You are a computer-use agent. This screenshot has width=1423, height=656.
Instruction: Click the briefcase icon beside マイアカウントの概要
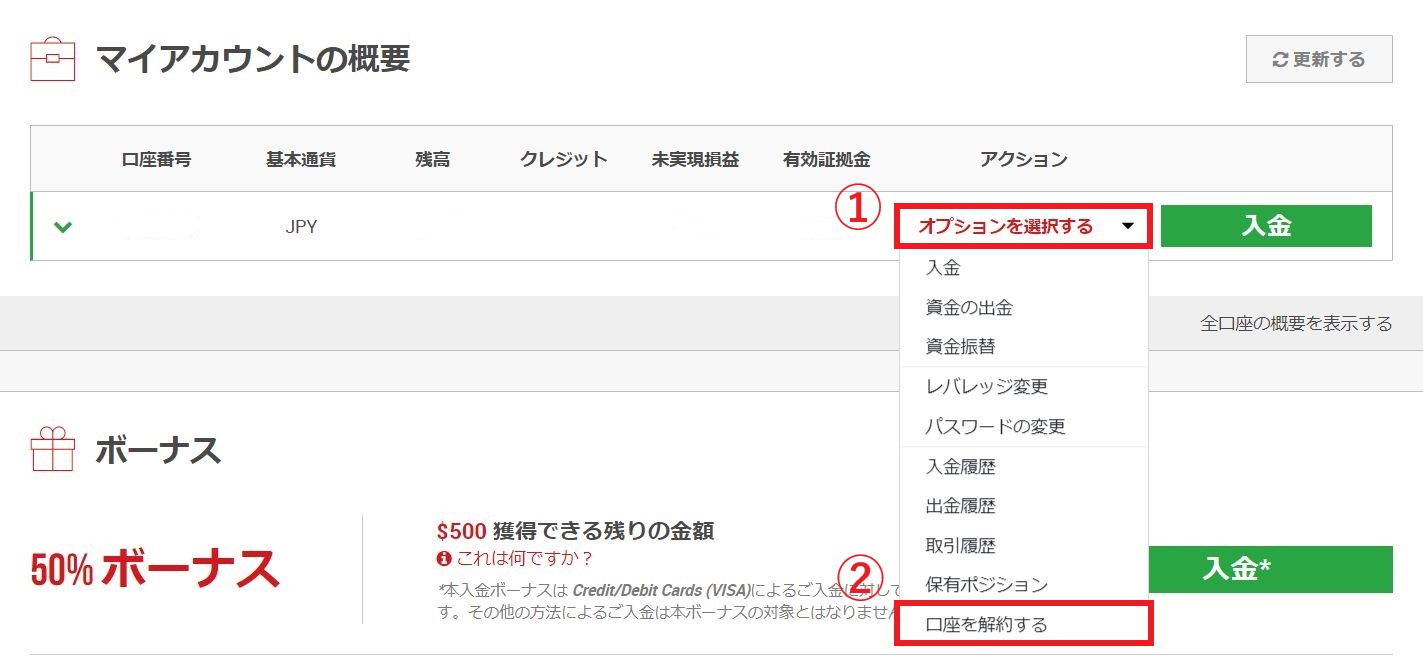click(x=52, y=60)
